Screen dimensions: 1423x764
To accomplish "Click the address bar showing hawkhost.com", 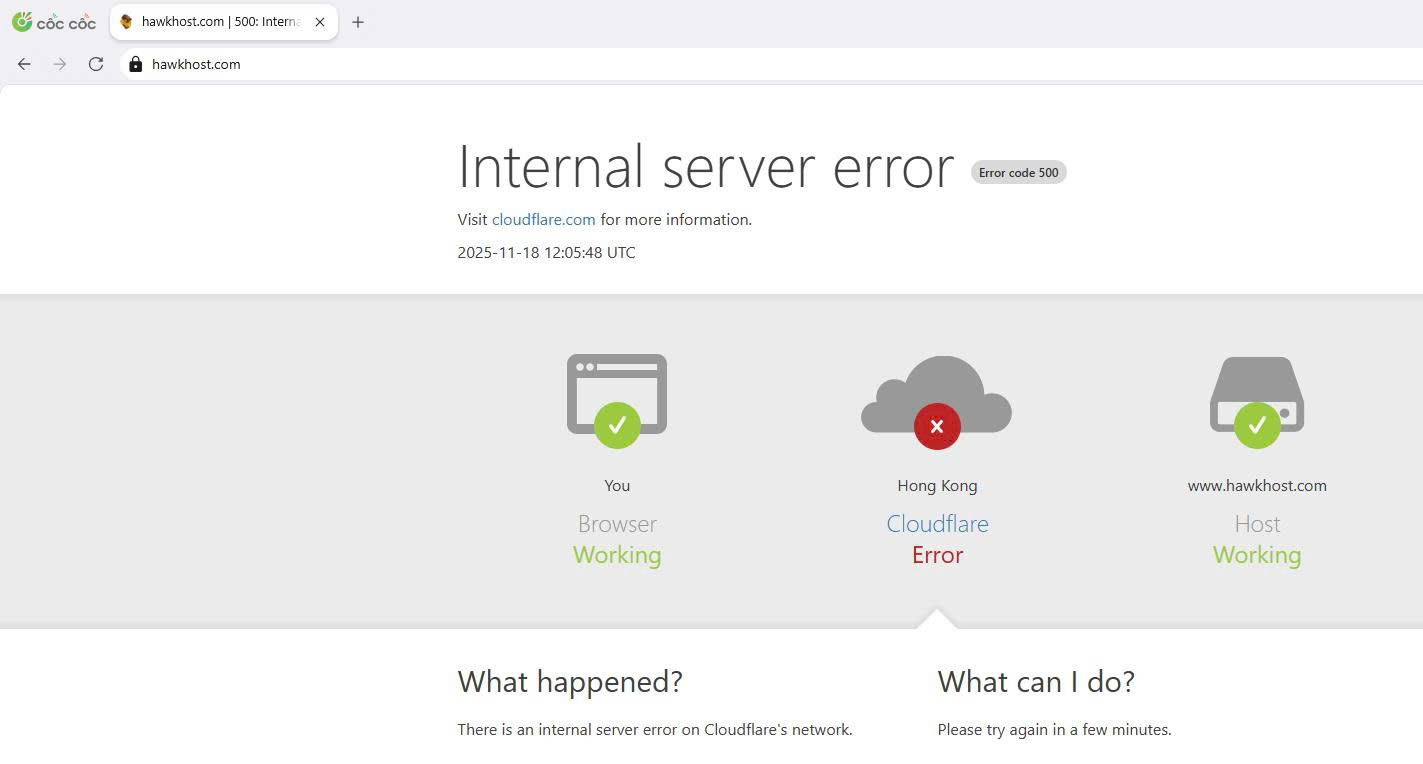I will (600, 64).
